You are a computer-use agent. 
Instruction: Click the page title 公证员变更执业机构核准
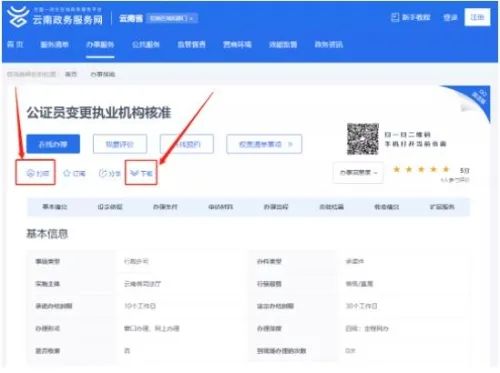[99, 113]
